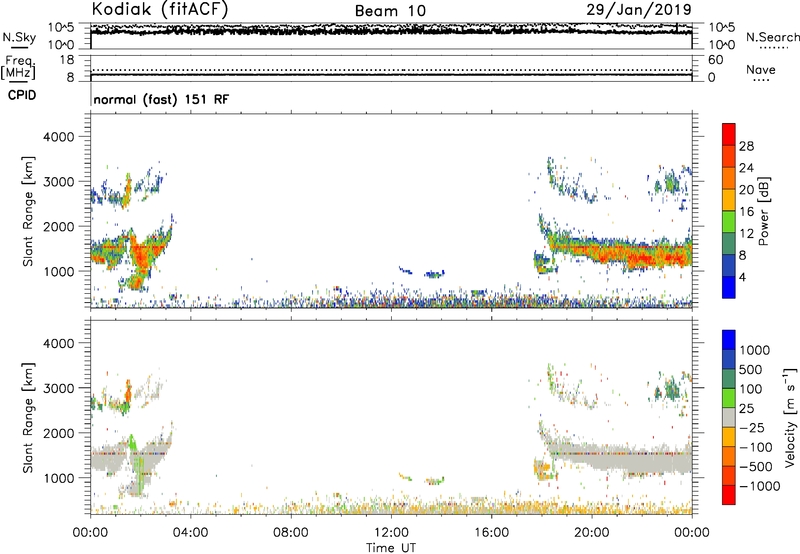Click the Velocity colorbar tick -25
The image size is (800, 554).
coord(754,427)
